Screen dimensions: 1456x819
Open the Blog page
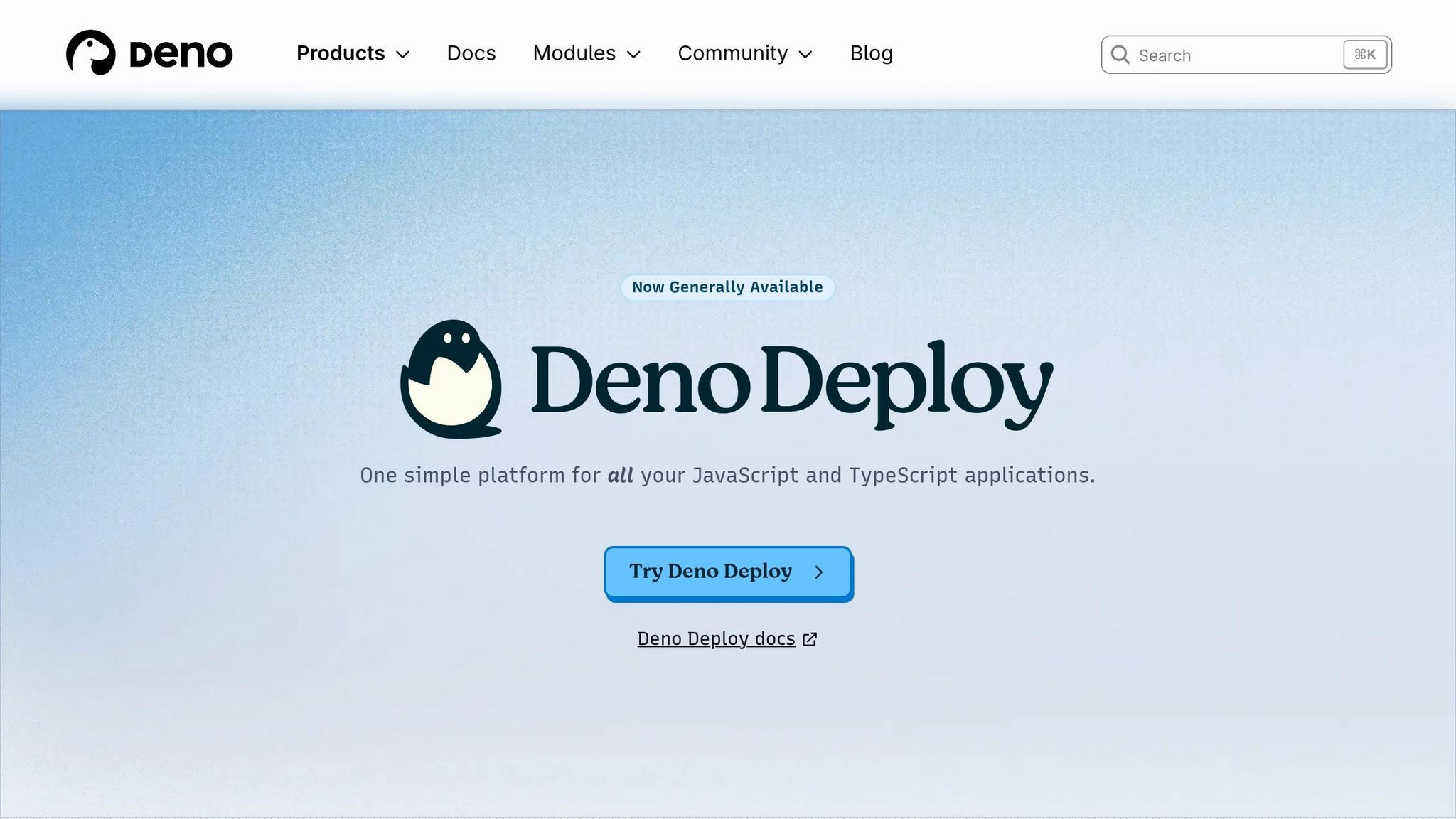coord(871,53)
